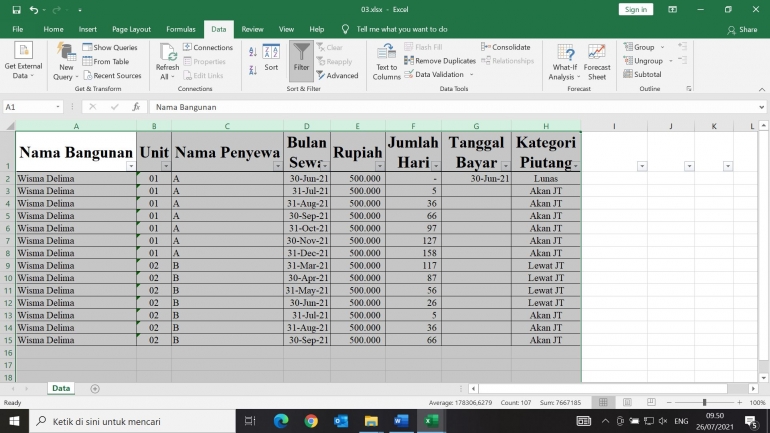Insert a Subtotal
The width and height of the screenshot is (770, 433).
pos(642,75)
